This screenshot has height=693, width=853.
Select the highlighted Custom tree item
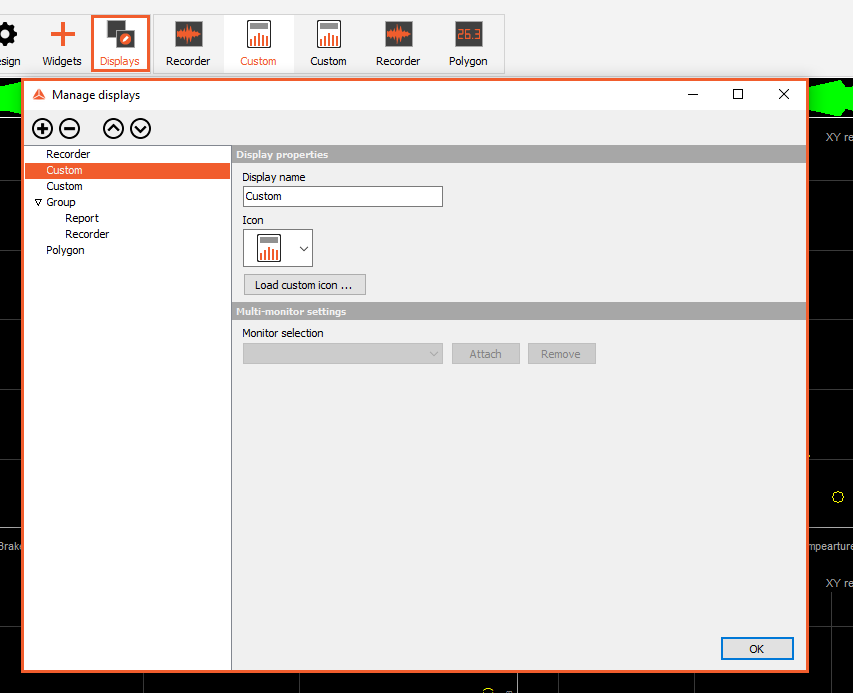point(127,170)
